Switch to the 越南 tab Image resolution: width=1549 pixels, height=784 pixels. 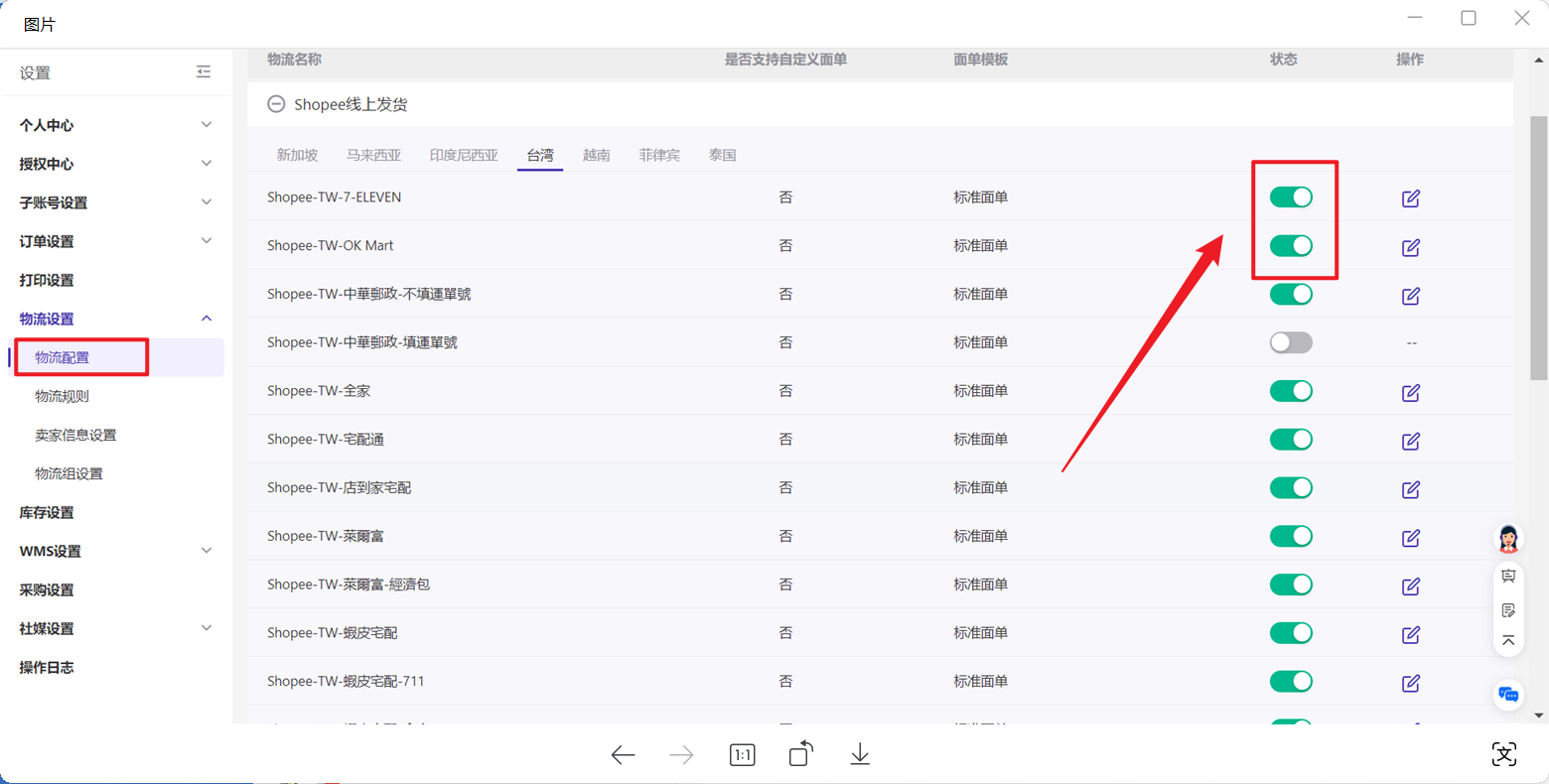point(596,154)
